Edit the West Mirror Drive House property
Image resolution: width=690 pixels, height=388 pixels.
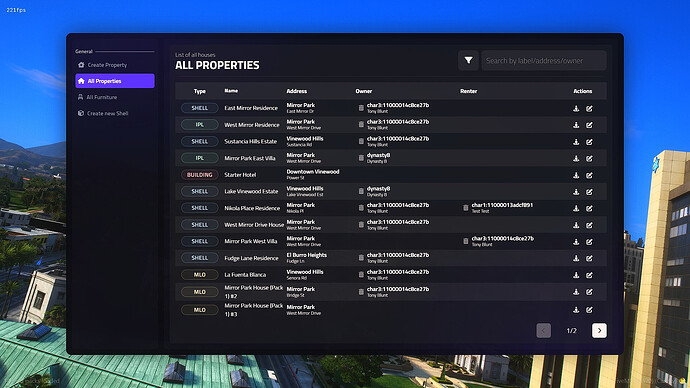point(589,225)
